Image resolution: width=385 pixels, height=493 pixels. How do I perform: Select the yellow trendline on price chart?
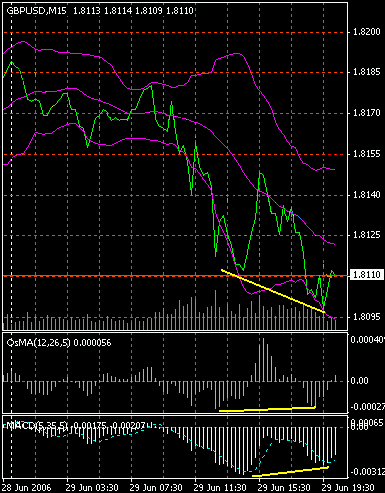273,291
